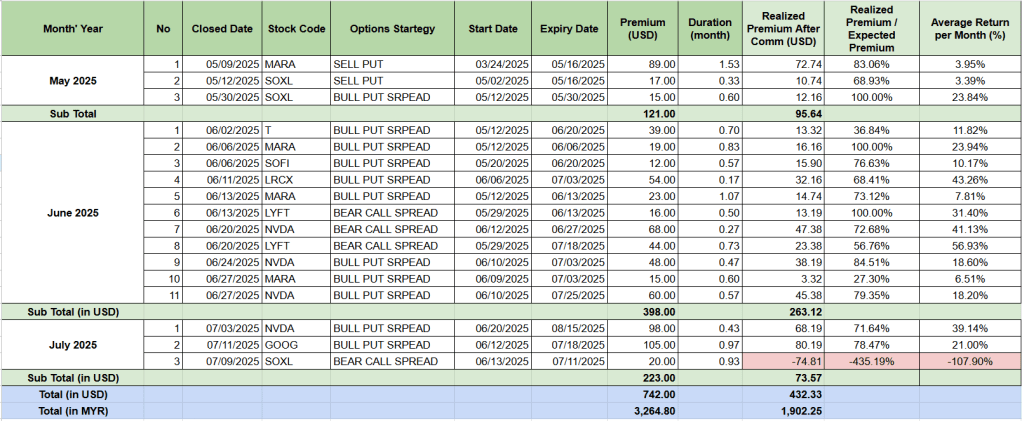Select the "July 2025" month cell
Viewport: 1022px width, 421px height.
[x=73, y=344]
